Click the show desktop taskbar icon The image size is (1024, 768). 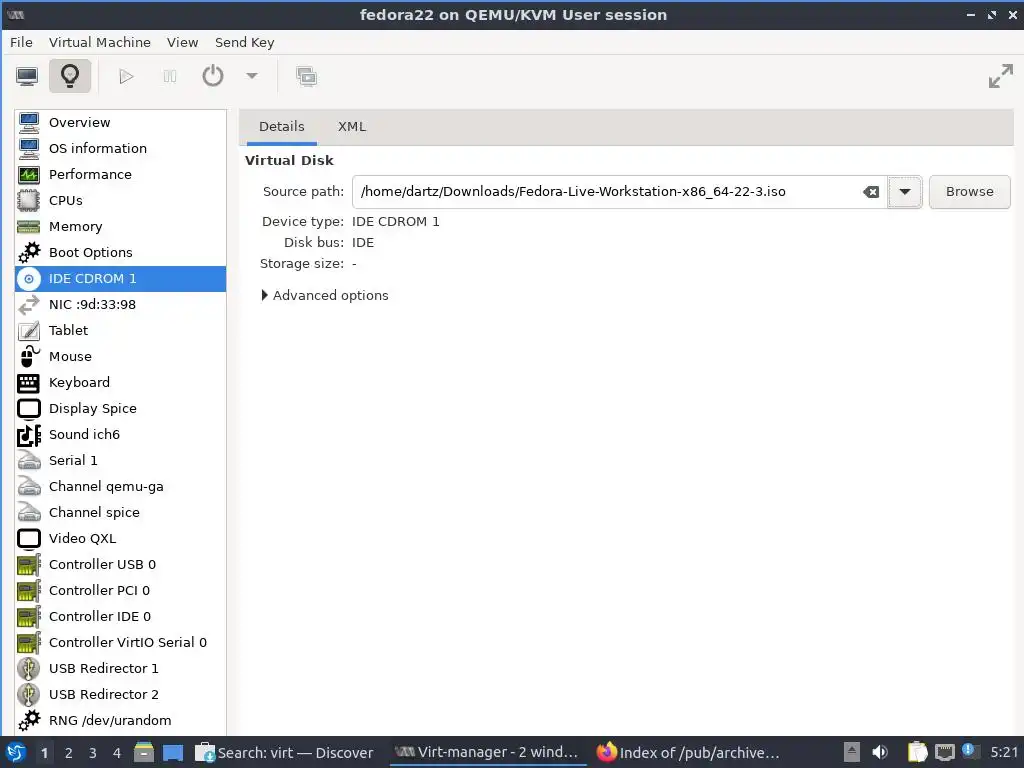point(173,753)
